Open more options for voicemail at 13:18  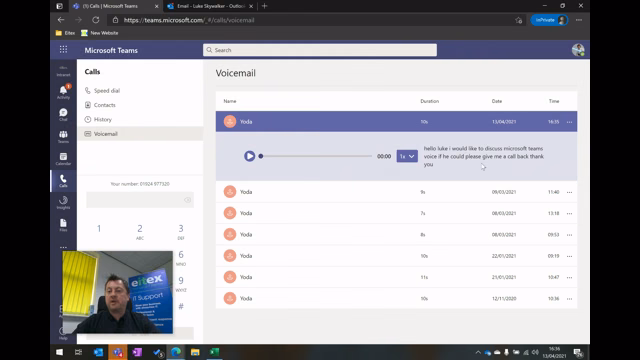coord(569,213)
